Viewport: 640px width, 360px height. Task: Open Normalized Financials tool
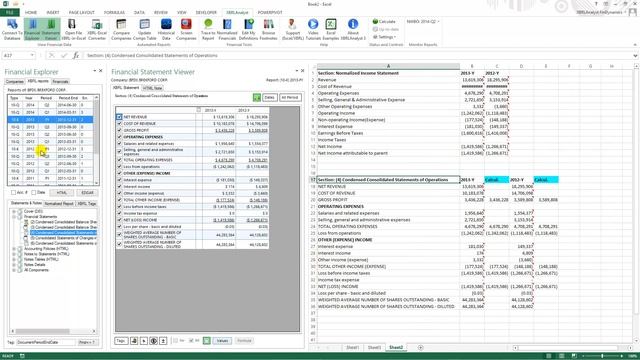[x=227, y=29]
